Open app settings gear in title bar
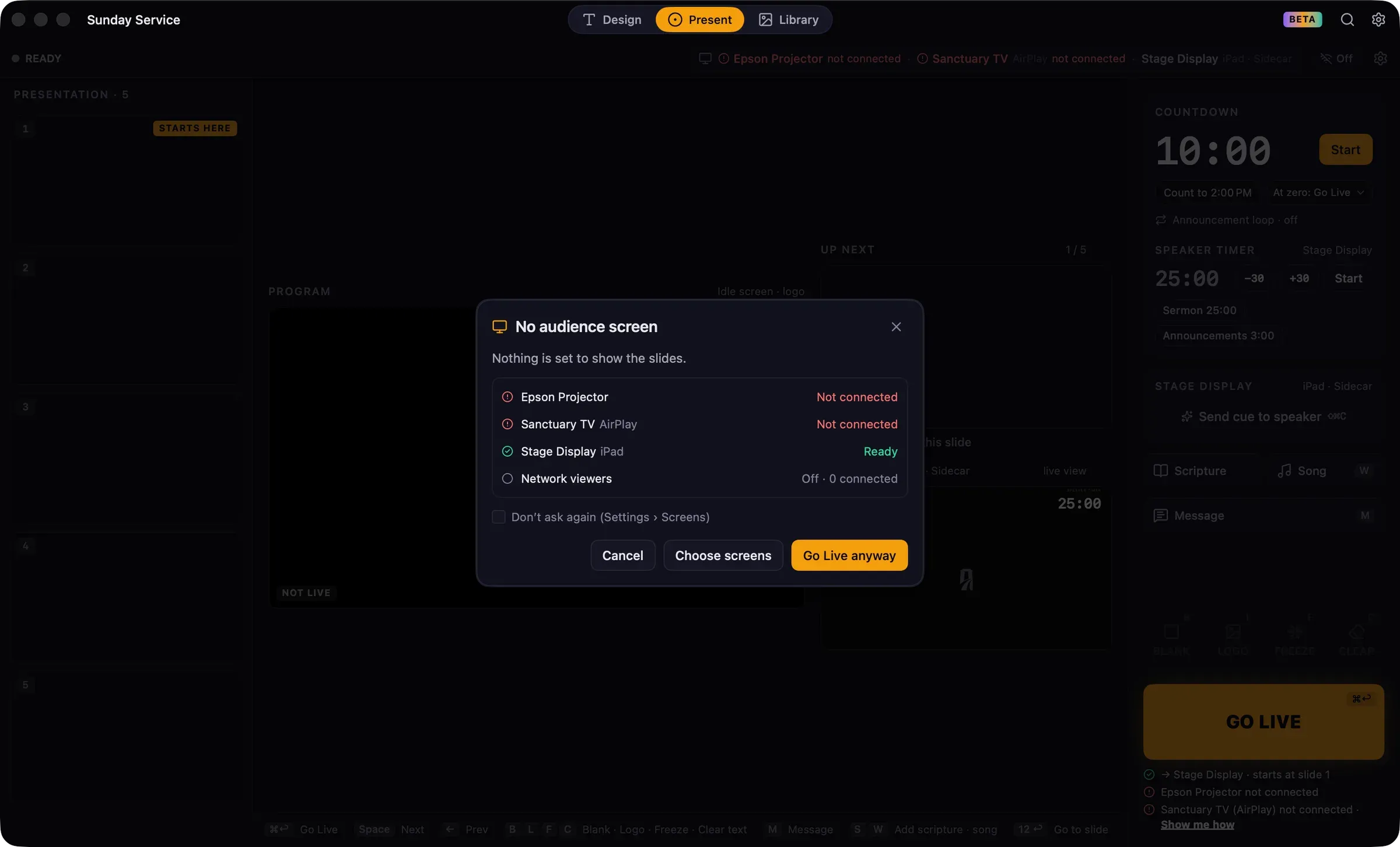Viewport: 1400px width, 847px height. [x=1378, y=20]
